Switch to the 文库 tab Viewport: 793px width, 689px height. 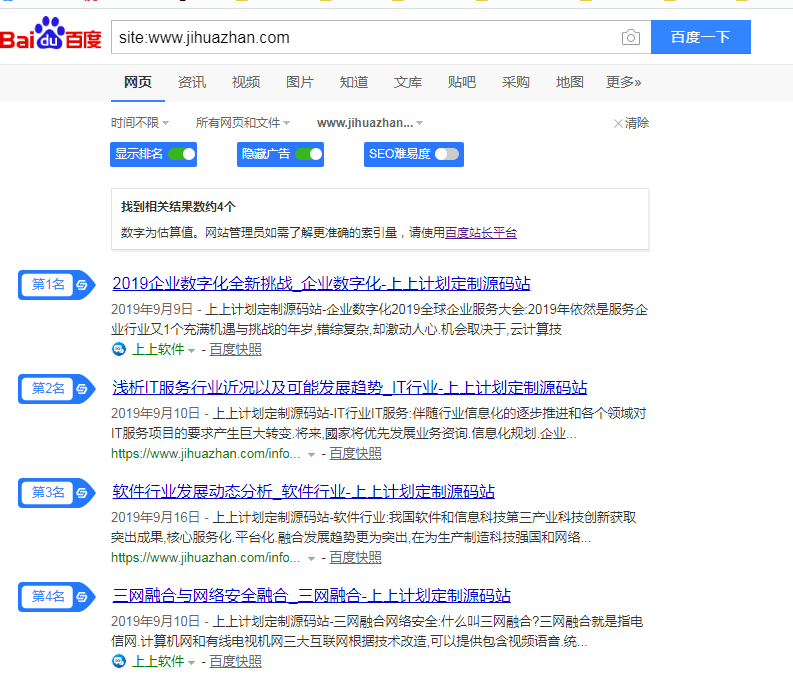408,82
